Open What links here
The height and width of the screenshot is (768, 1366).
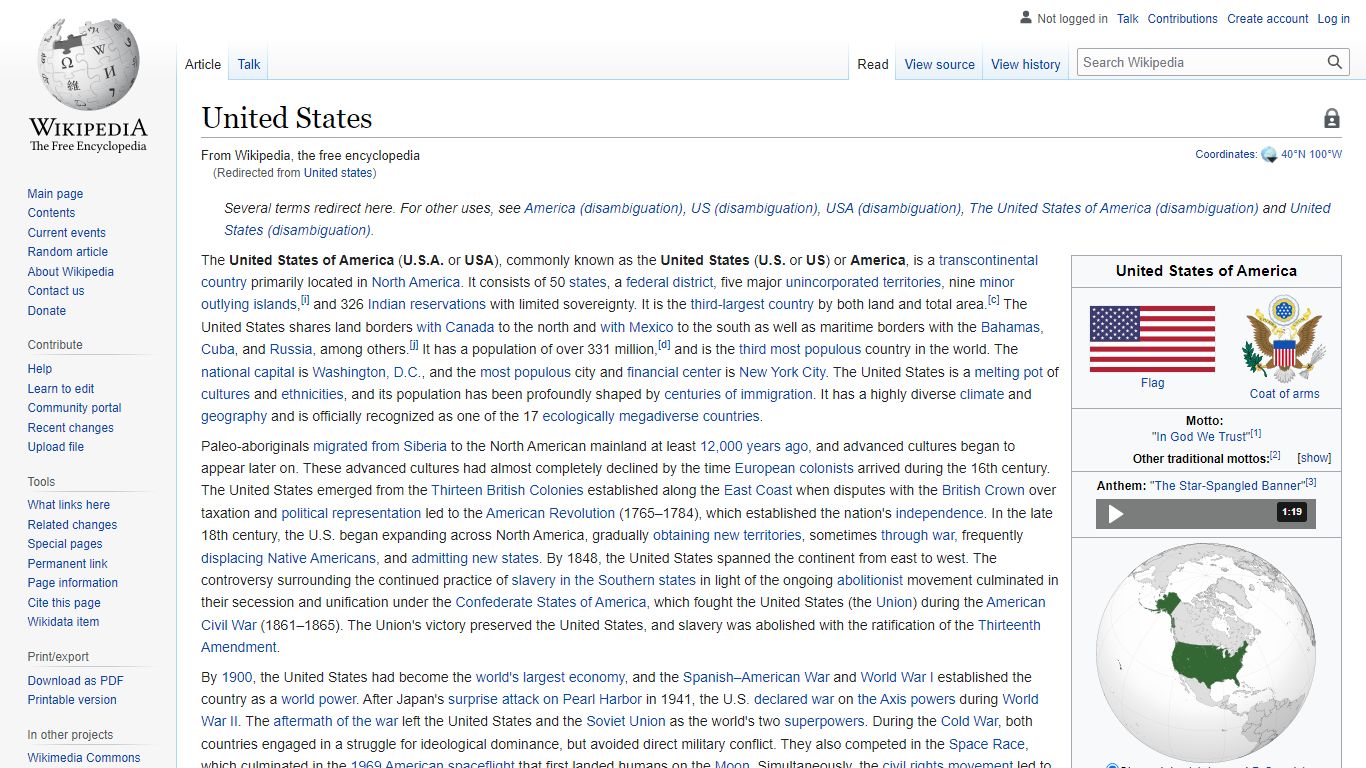pos(68,505)
